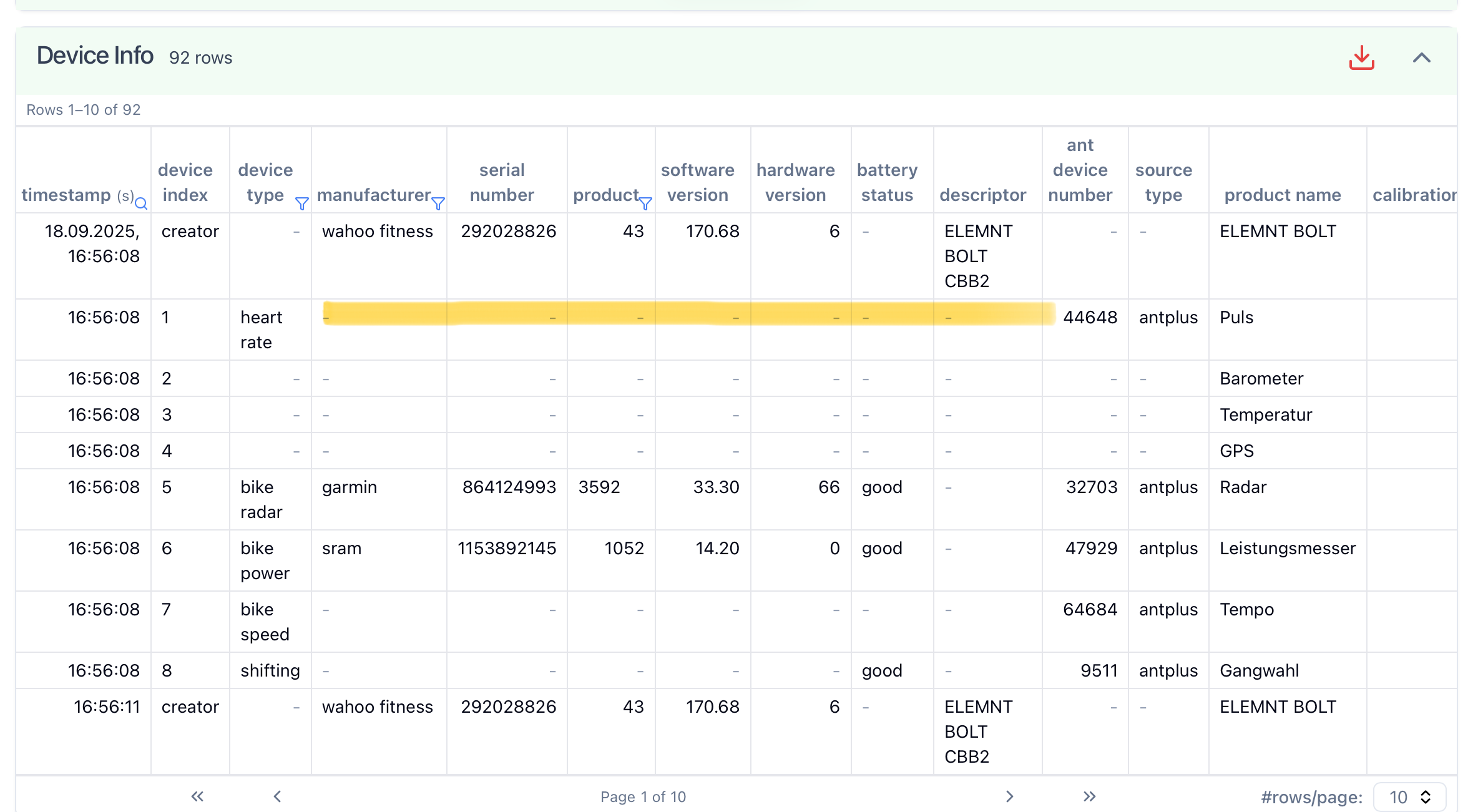Click the software version column header

[697, 182]
